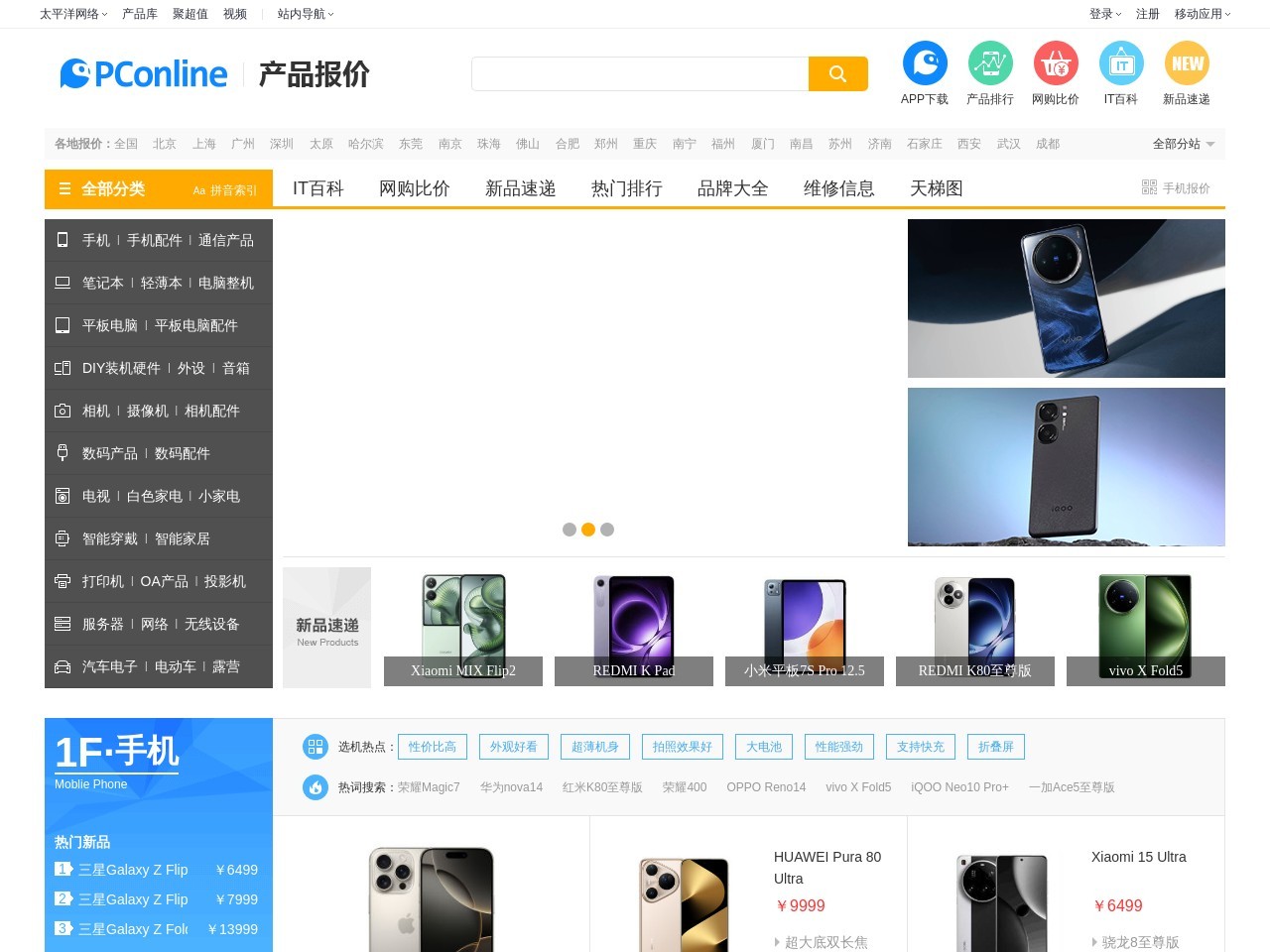
Task: Toggle the 性价比高 filter tag
Action: pyautogui.click(x=432, y=747)
